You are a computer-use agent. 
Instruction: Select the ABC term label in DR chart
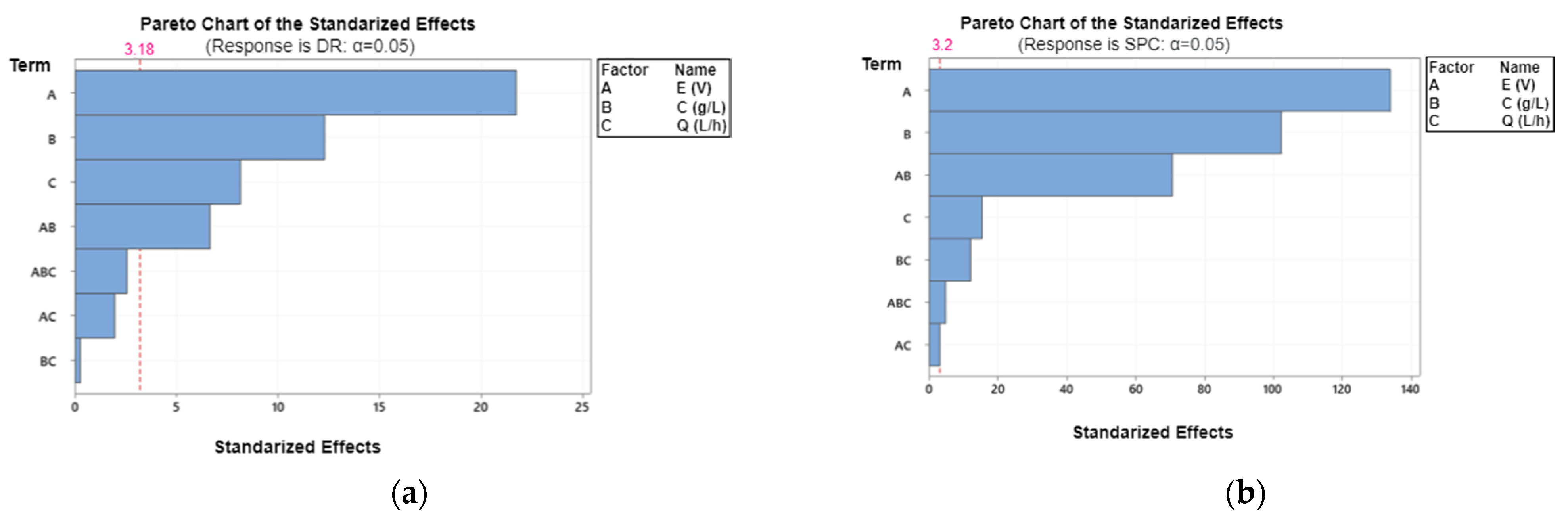[x=43, y=272]
